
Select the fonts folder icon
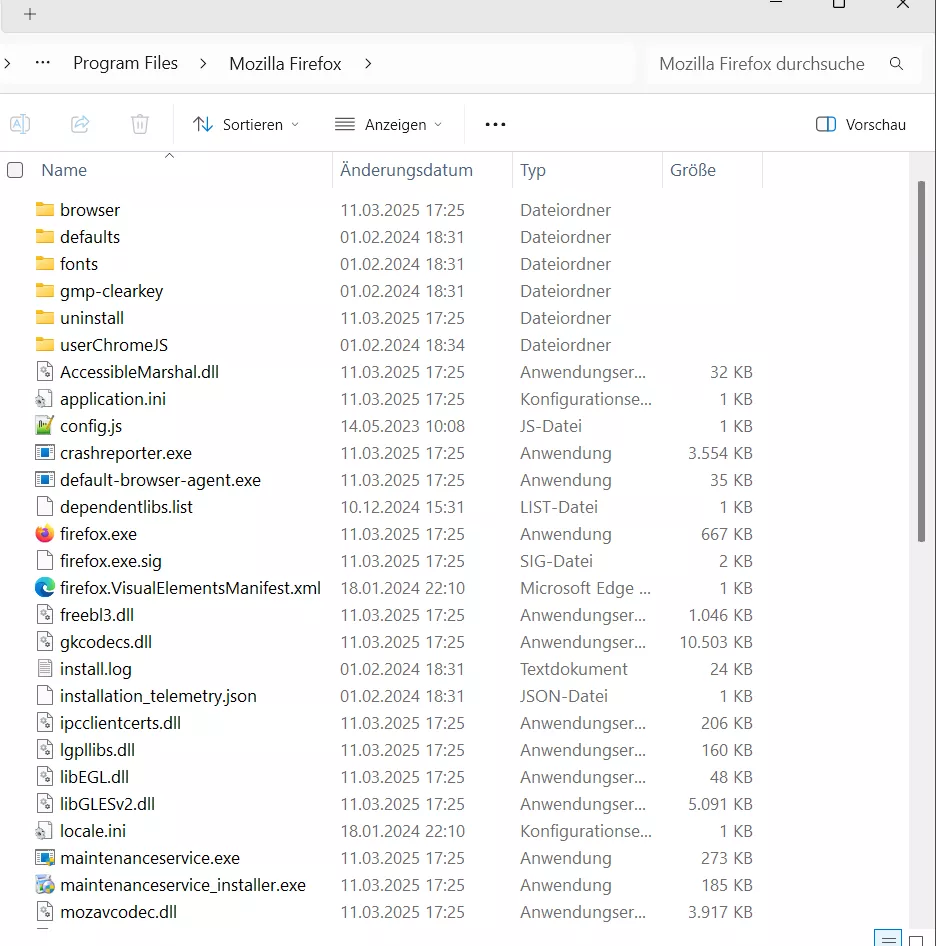point(45,264)
